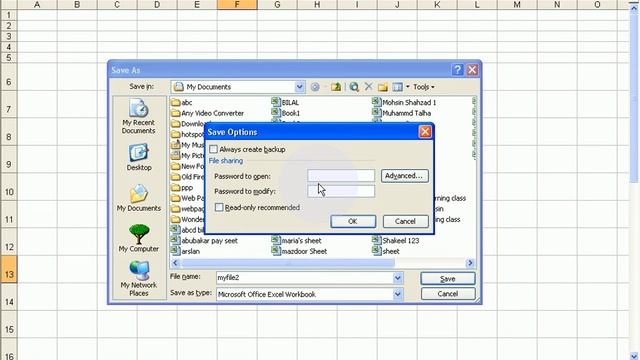
Task: Close the Save Options dialog
Action: pos(425,132)
